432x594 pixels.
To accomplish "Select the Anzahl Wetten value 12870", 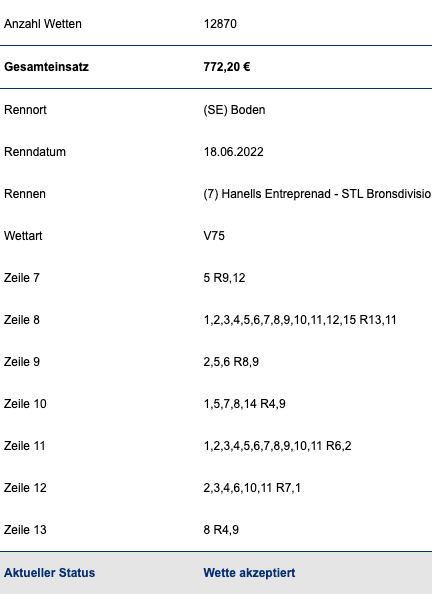I will tap(220, 24).
